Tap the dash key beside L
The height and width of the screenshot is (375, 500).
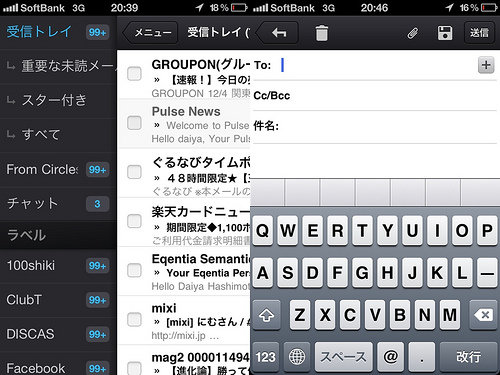tap(487, 273)
